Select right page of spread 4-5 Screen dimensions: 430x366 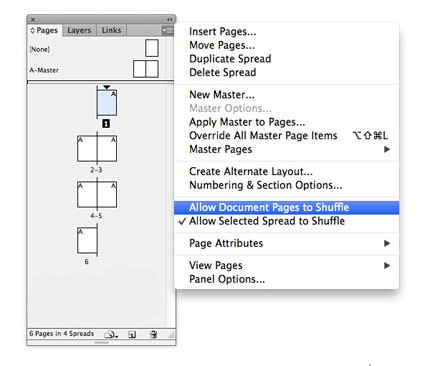[x=107, y=194]
